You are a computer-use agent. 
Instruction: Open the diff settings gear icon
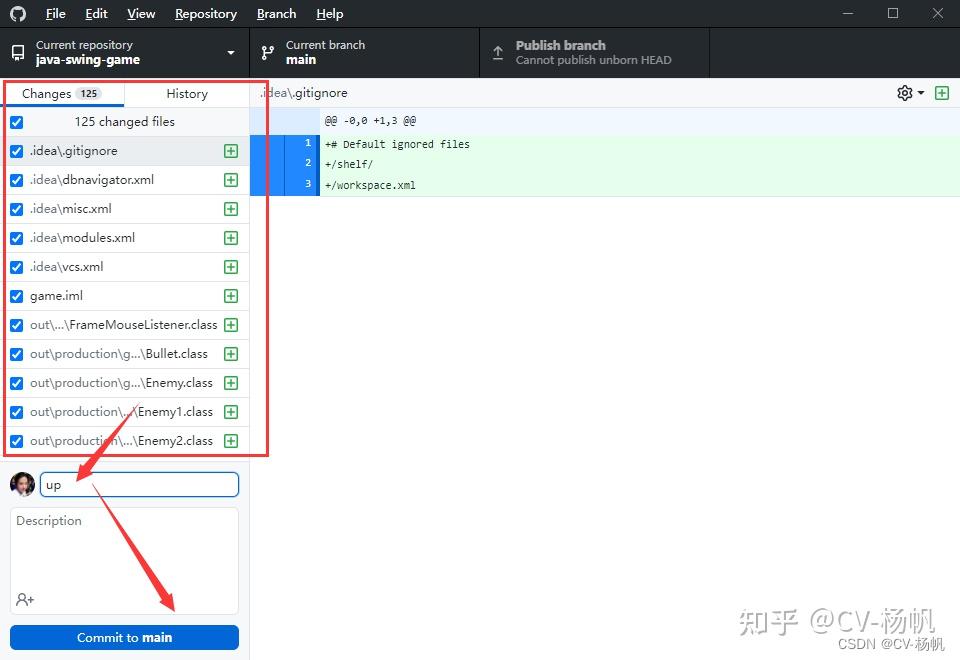[x=903, y=92]
